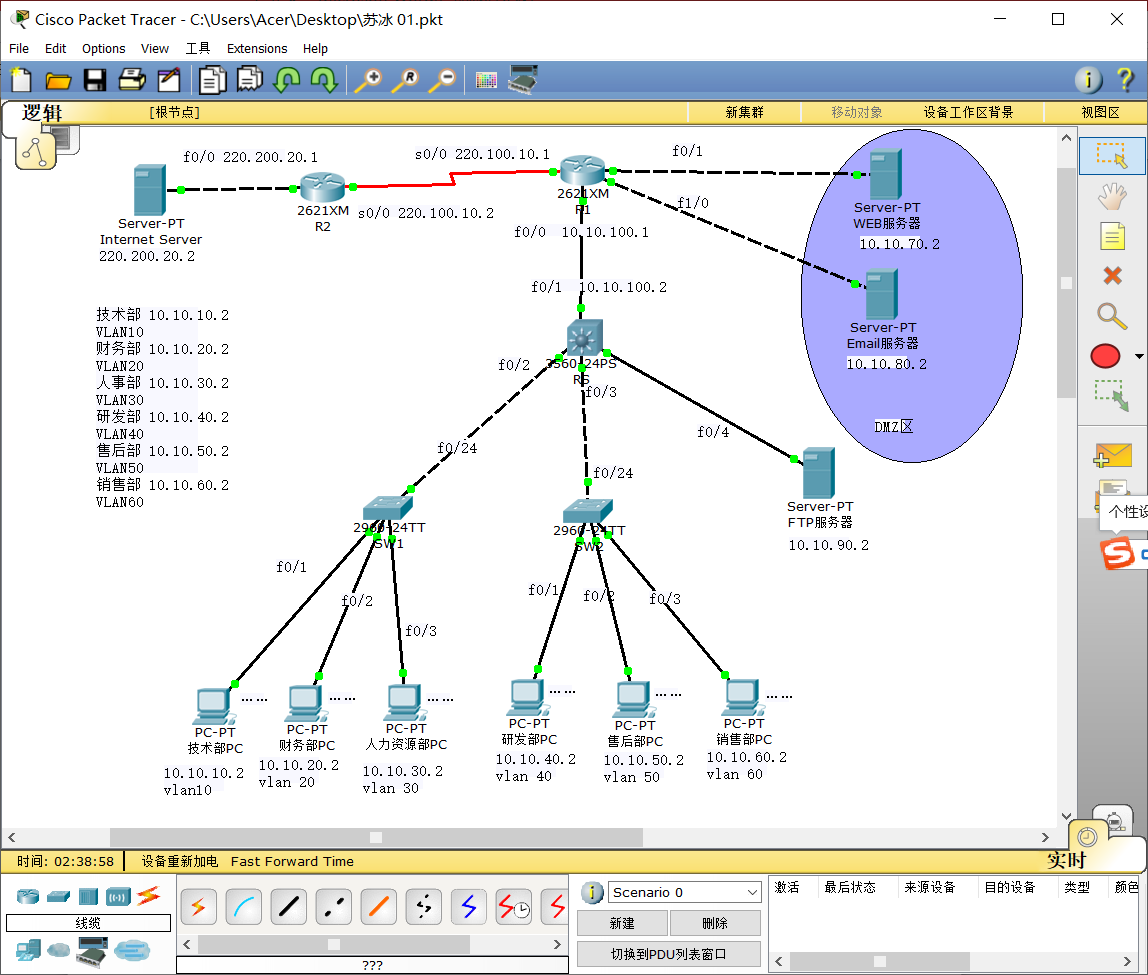Image resolution: width=1148 pixels, height=975 pixels.
Task: Choose the Resize Shape tool
Action: pos(1111,395)
